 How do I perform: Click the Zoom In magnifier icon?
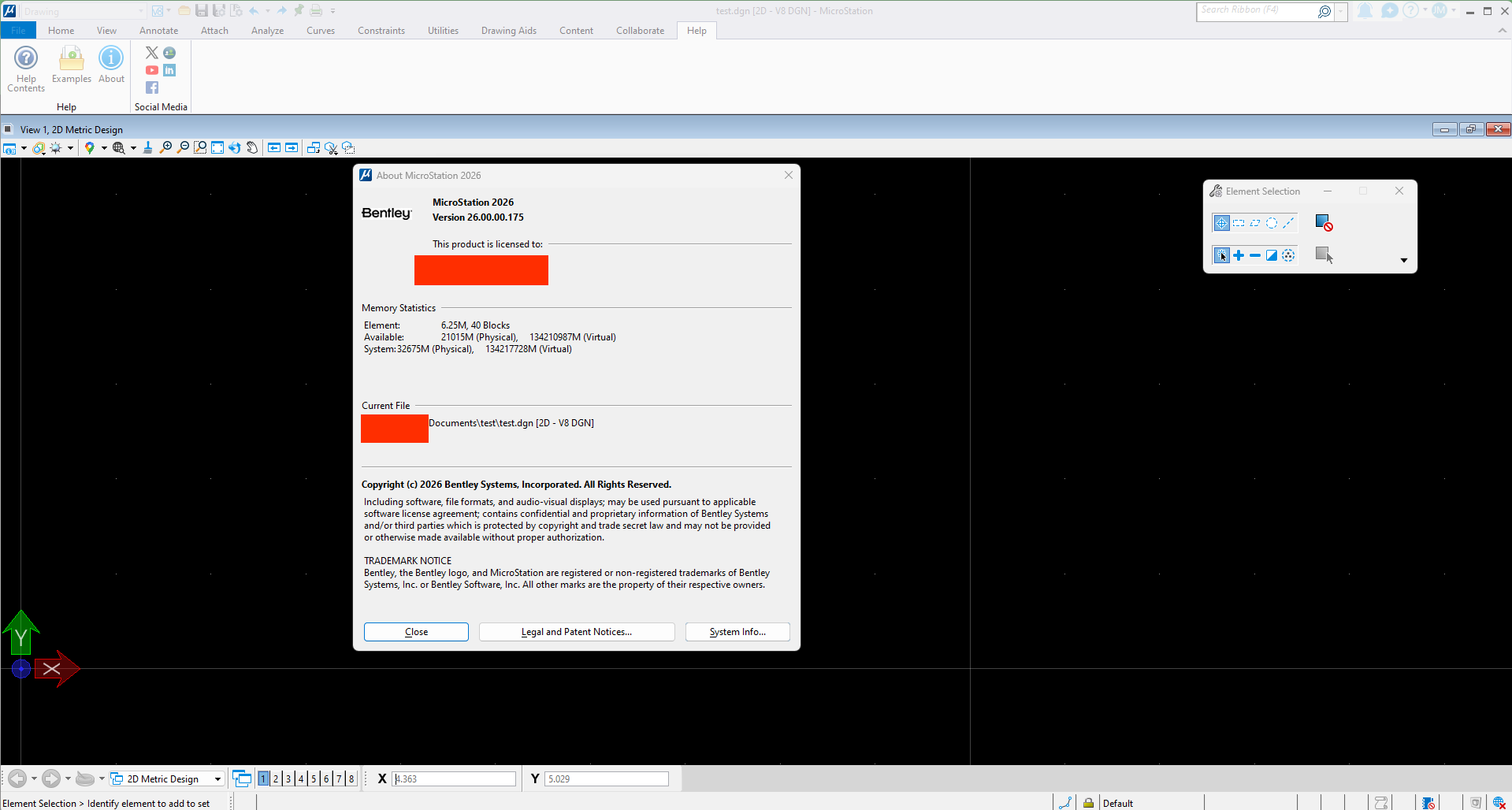click(165, 147)
